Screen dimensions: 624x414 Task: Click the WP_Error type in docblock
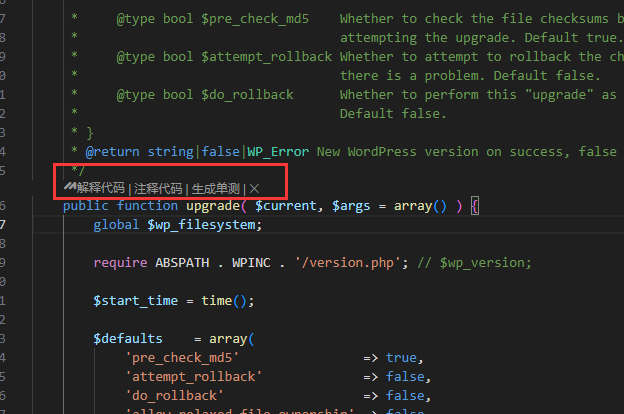[278, 152]
